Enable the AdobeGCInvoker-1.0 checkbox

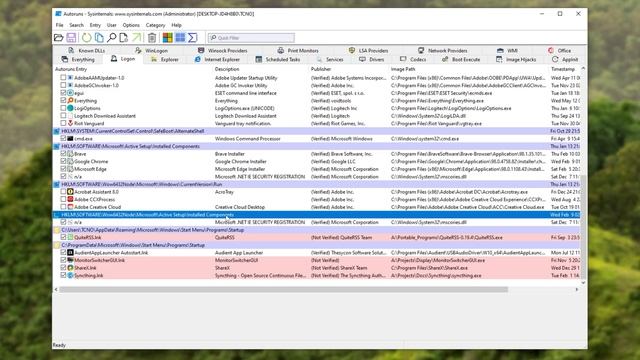pos(63,85)
